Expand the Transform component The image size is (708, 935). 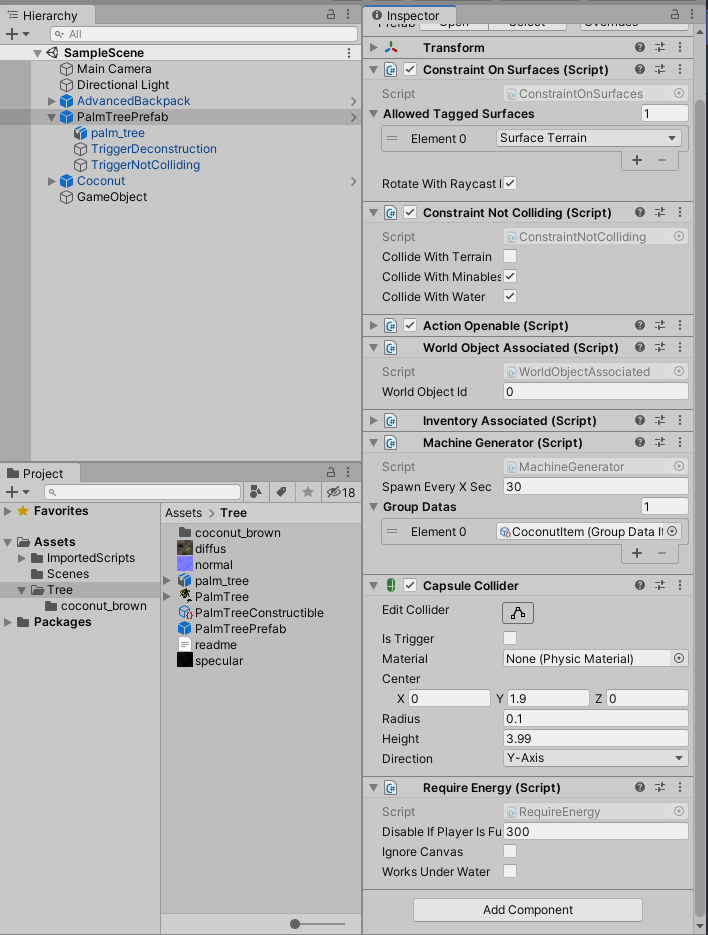click(373, 47)
